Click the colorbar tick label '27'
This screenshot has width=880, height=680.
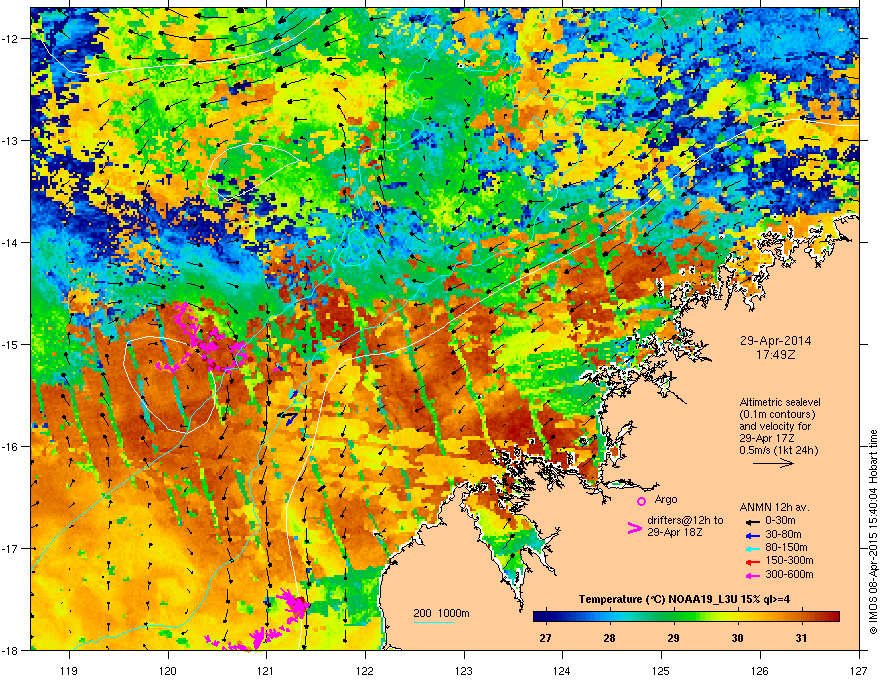[545, 638]
